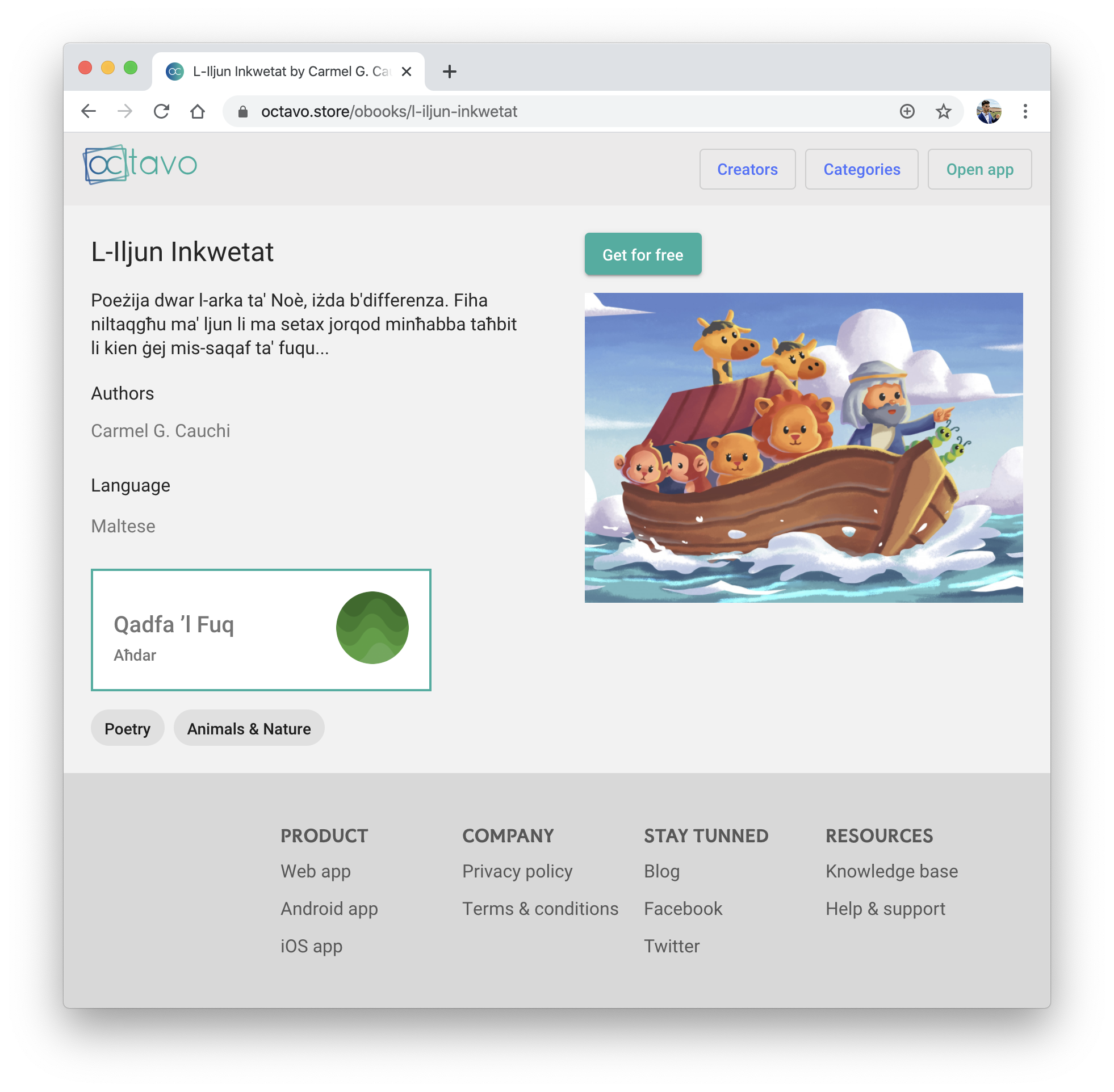Click the Privacy policy link
Screen dimensions: 1114x1092
pos(517,871)
